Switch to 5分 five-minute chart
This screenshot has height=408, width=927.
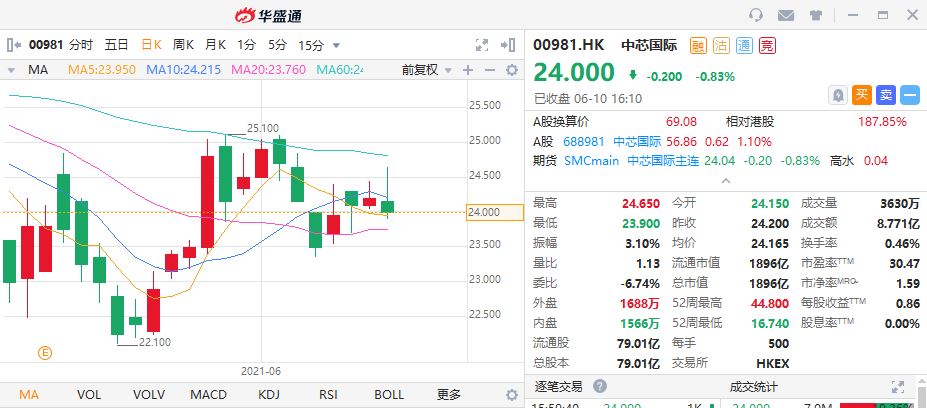coord(277,44)
